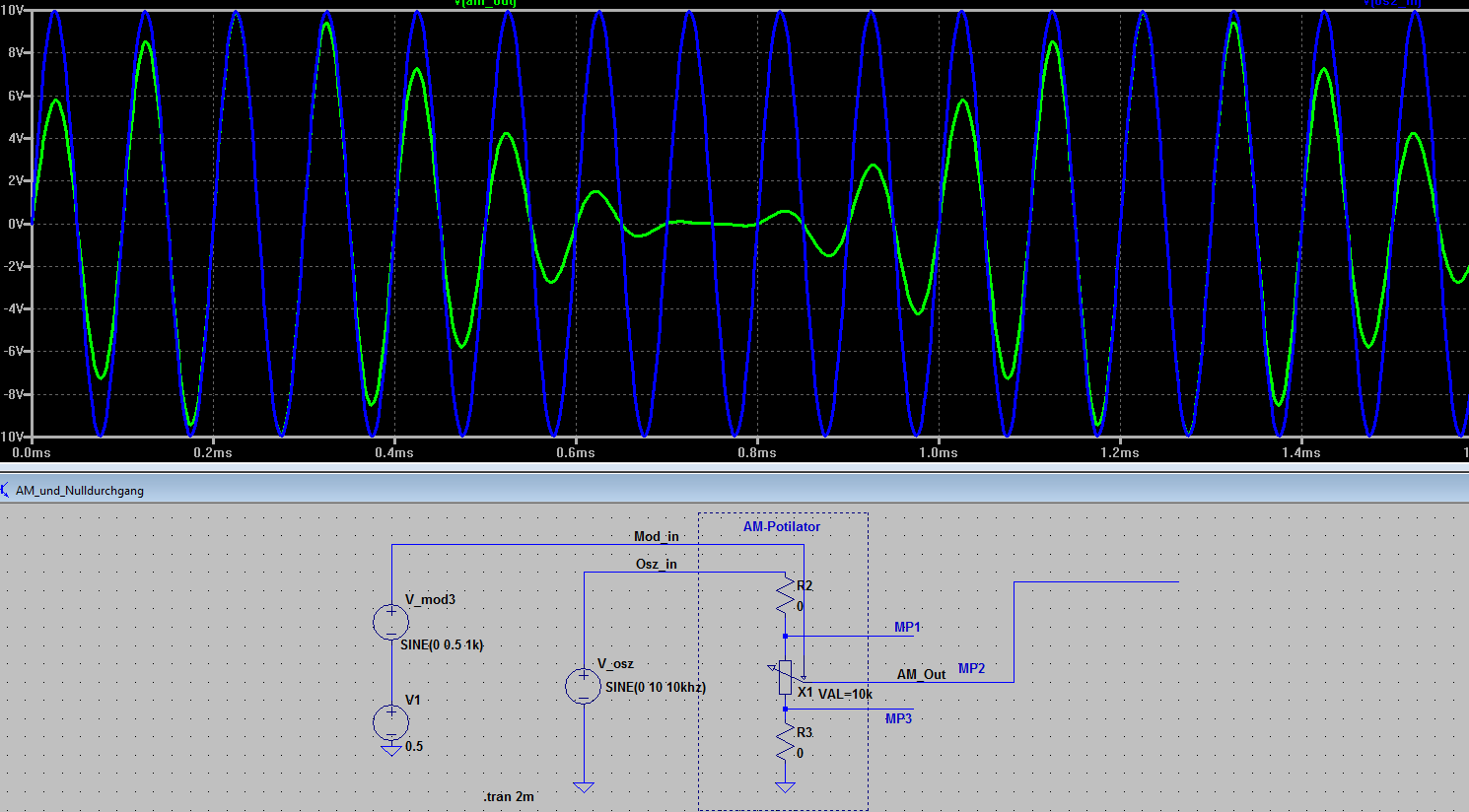Click the 2V label on the vertical axis

[x=15, y=180]
